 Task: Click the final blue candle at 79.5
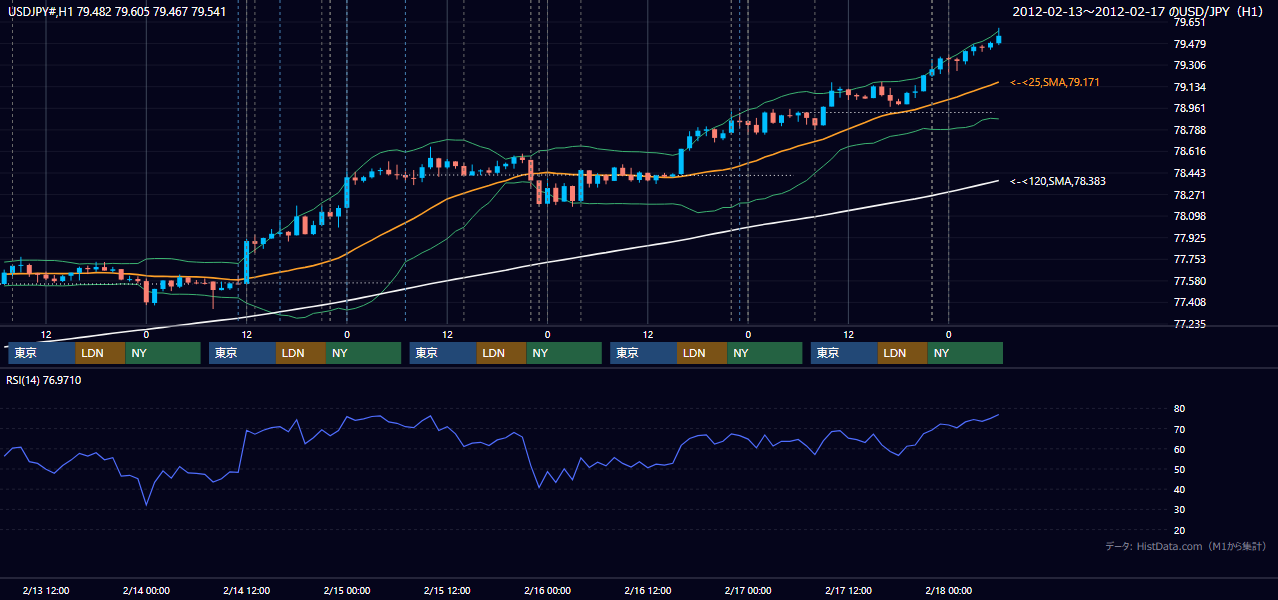point(999,39)
